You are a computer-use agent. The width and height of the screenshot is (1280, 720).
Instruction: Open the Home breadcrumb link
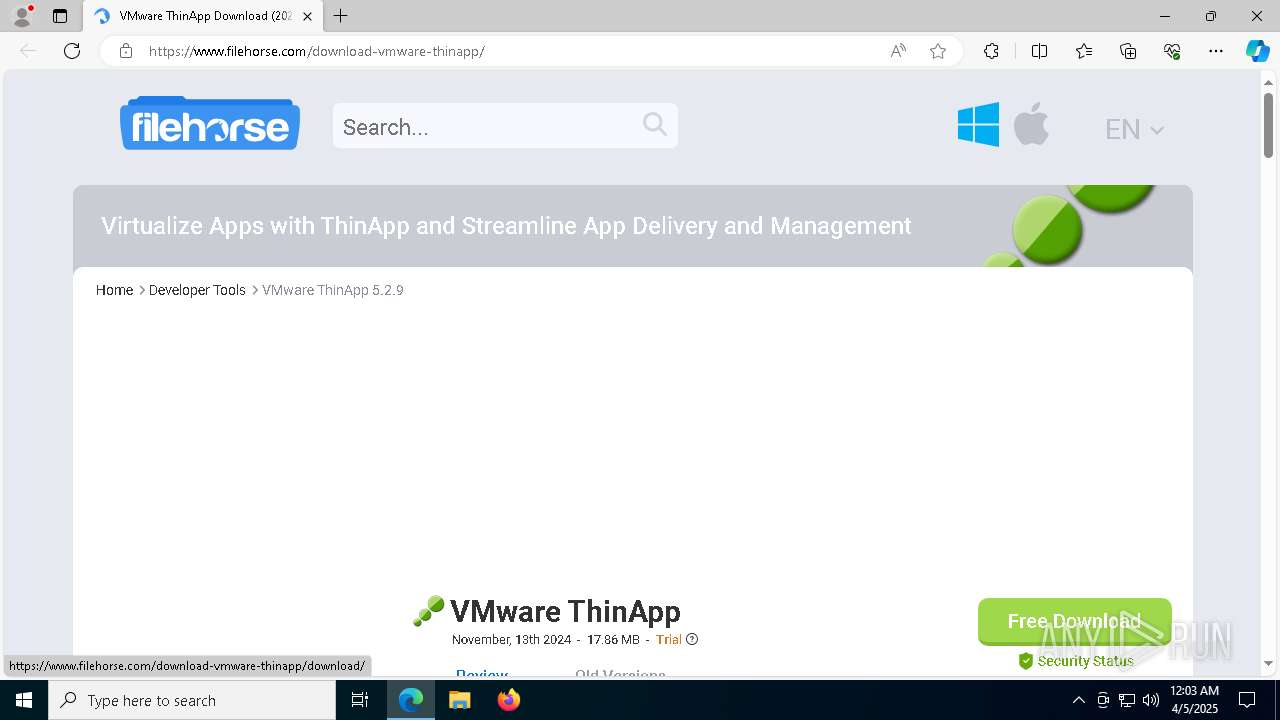[x=114, y=290]
